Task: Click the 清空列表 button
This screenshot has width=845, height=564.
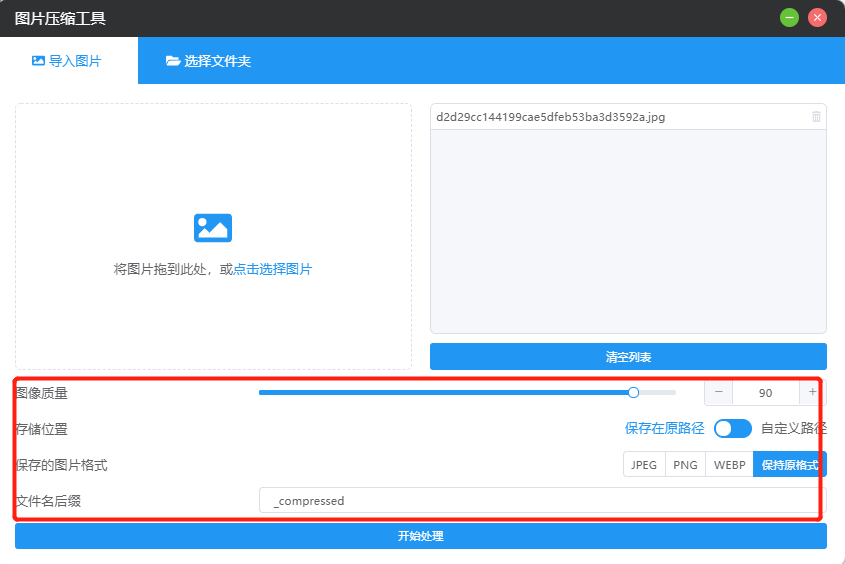Action: (628, 357)
